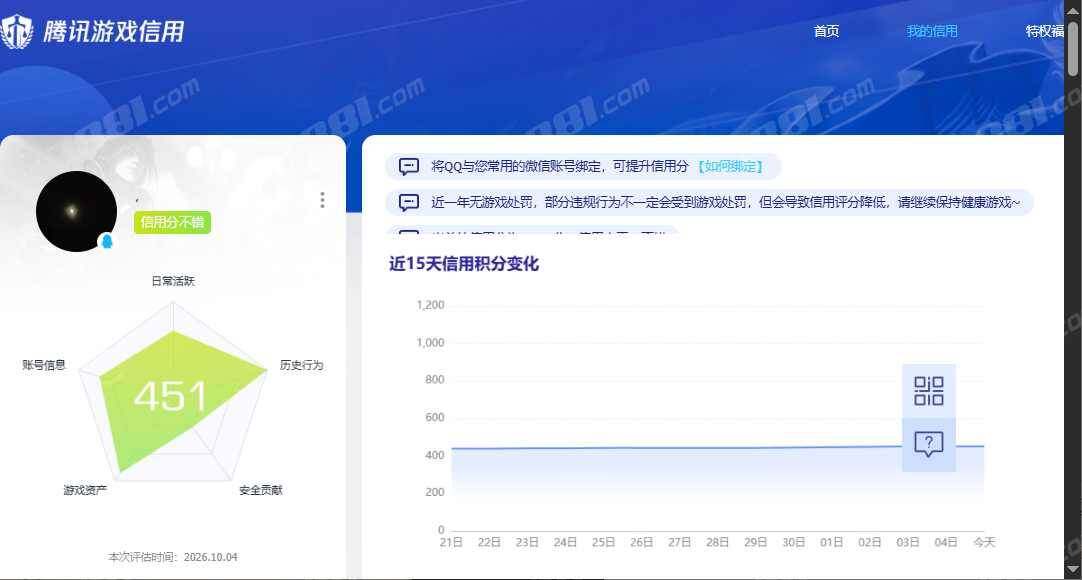Viewport: 1082px width, 580px height.
Task: Open 我的信用 tab
Action: tap(932, 31)
